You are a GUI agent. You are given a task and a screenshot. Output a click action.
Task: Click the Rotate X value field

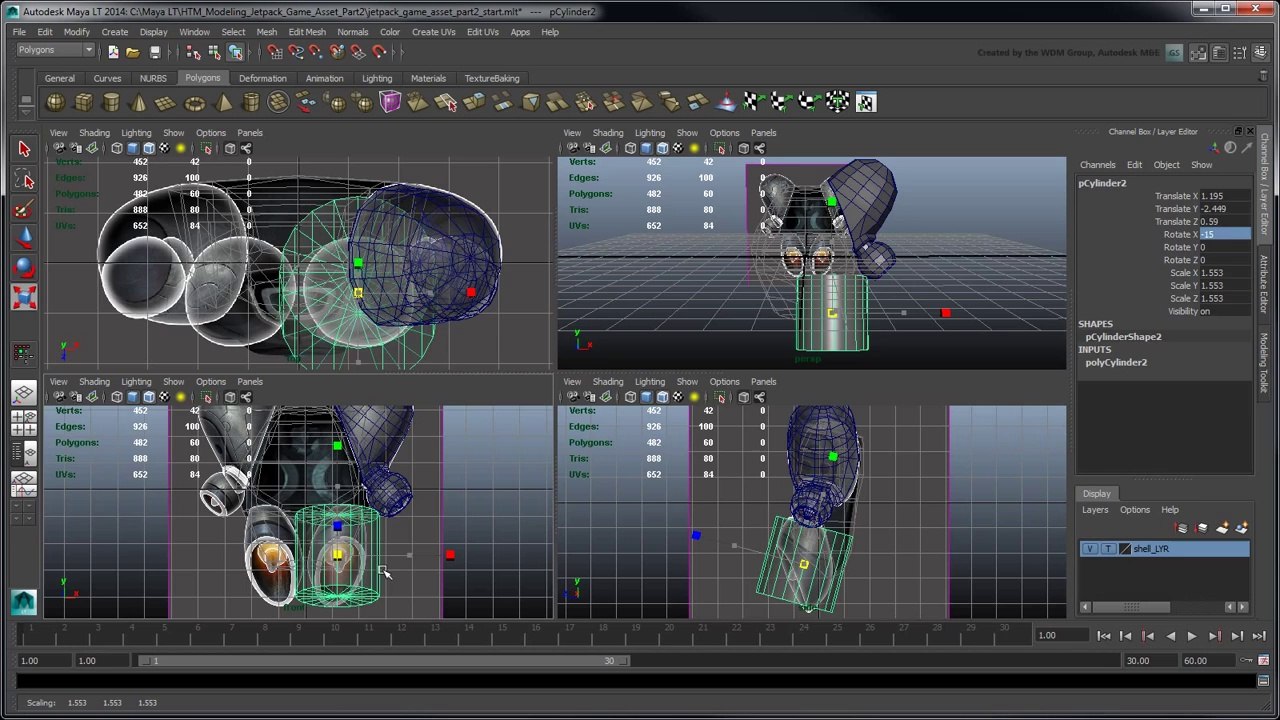(1225, 235)
